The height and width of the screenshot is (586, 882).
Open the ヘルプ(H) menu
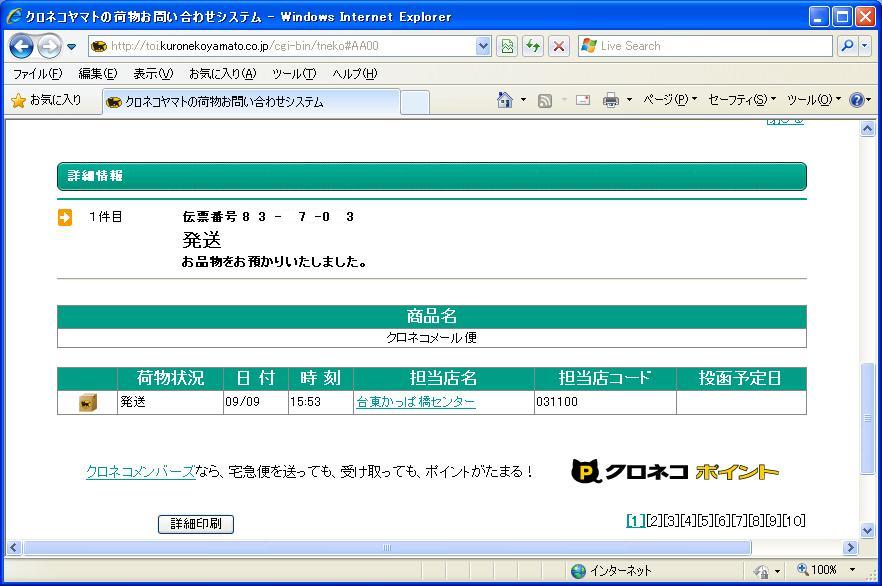click(355, 74)
